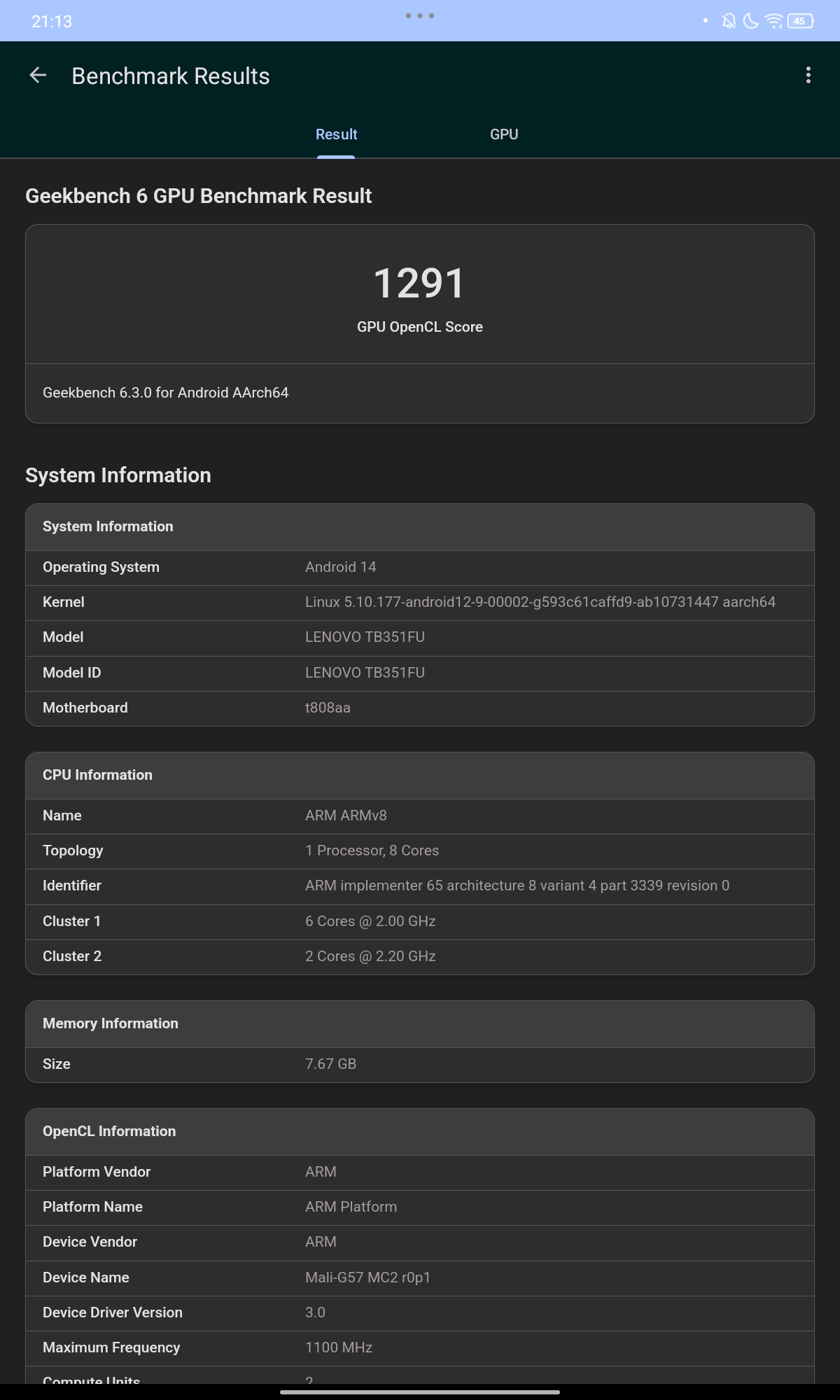This screenshot has height=1400, width=840.
Task: Tap the home gesture bar
Action: coord(420,1392)
